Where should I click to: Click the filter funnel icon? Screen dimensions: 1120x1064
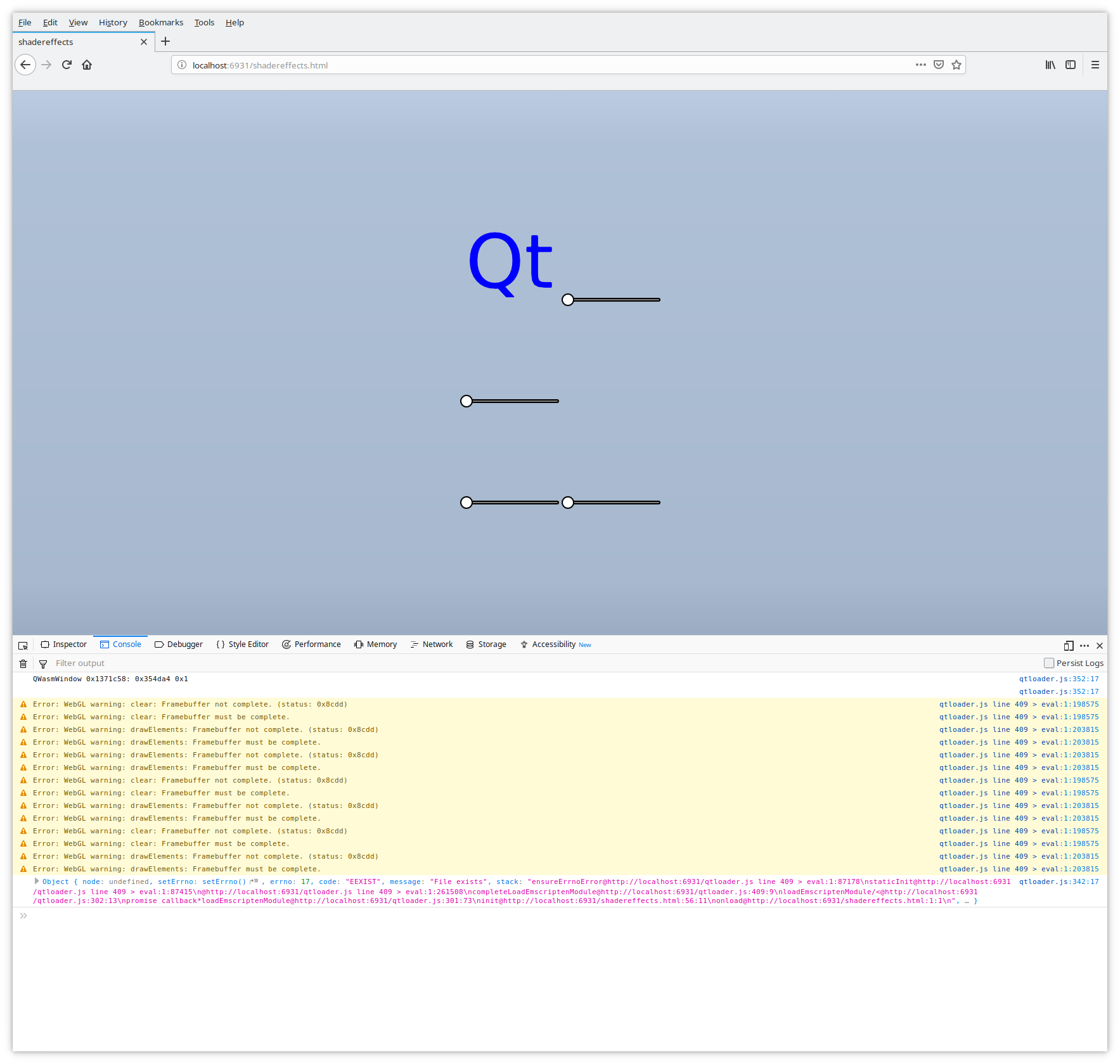point(43,663)
